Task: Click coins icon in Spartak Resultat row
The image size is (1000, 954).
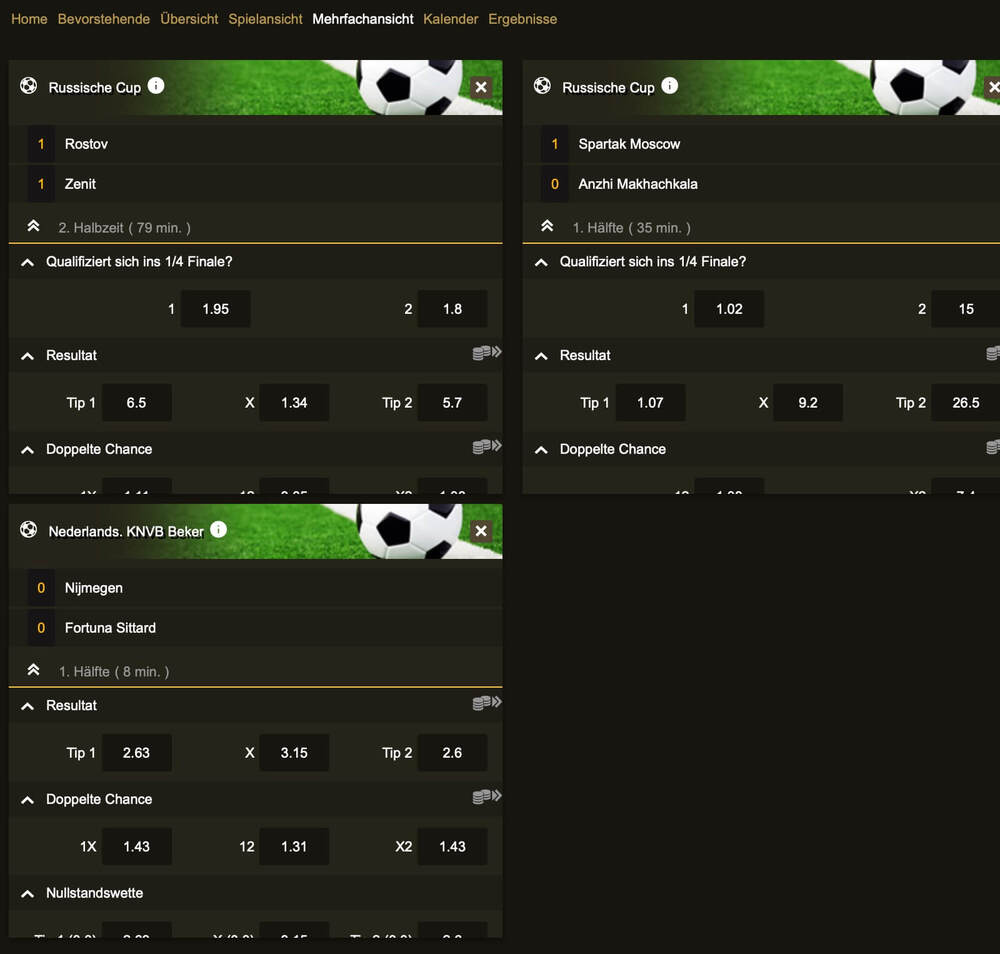Action: (x=993, y=353)
